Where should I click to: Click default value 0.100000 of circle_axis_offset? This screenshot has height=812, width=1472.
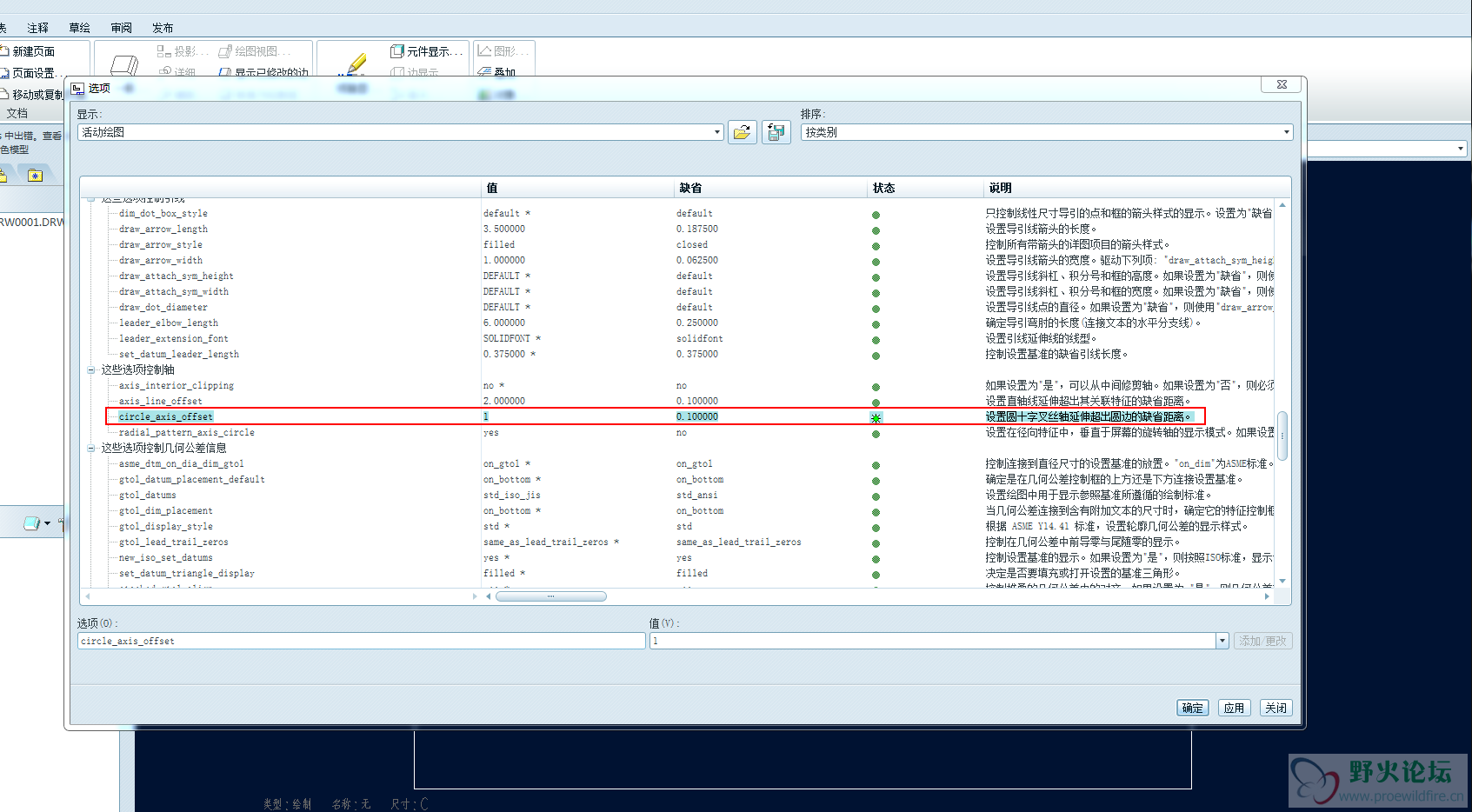pyautogui.click(x=697, y=416)
